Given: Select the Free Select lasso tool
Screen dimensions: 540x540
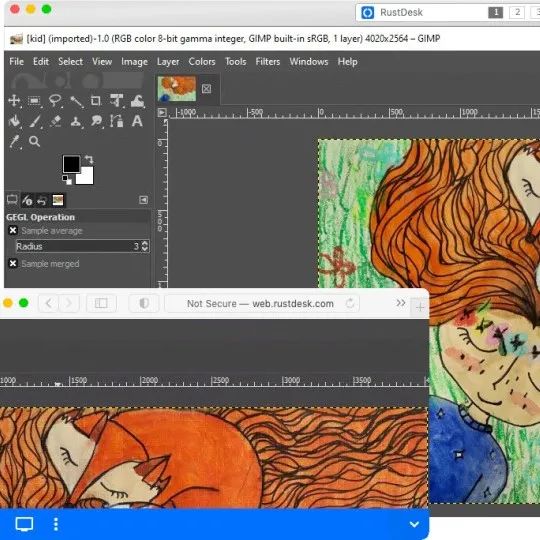Looking at the screenshot, I should [55, 101].
